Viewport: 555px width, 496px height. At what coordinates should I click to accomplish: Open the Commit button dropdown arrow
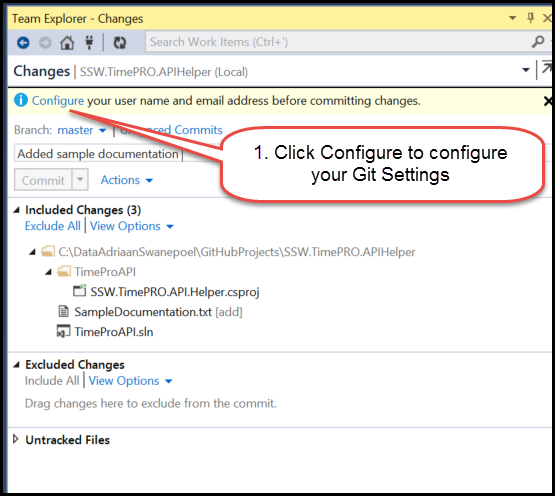(80, 179)
